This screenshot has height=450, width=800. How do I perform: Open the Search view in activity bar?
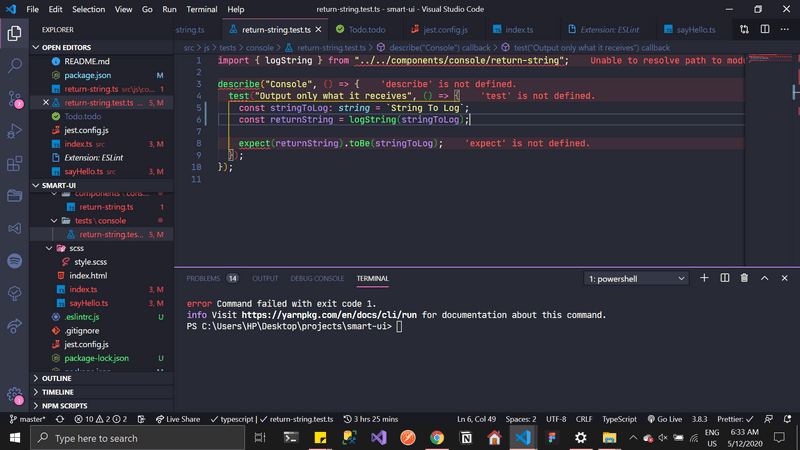coord(14,65)
